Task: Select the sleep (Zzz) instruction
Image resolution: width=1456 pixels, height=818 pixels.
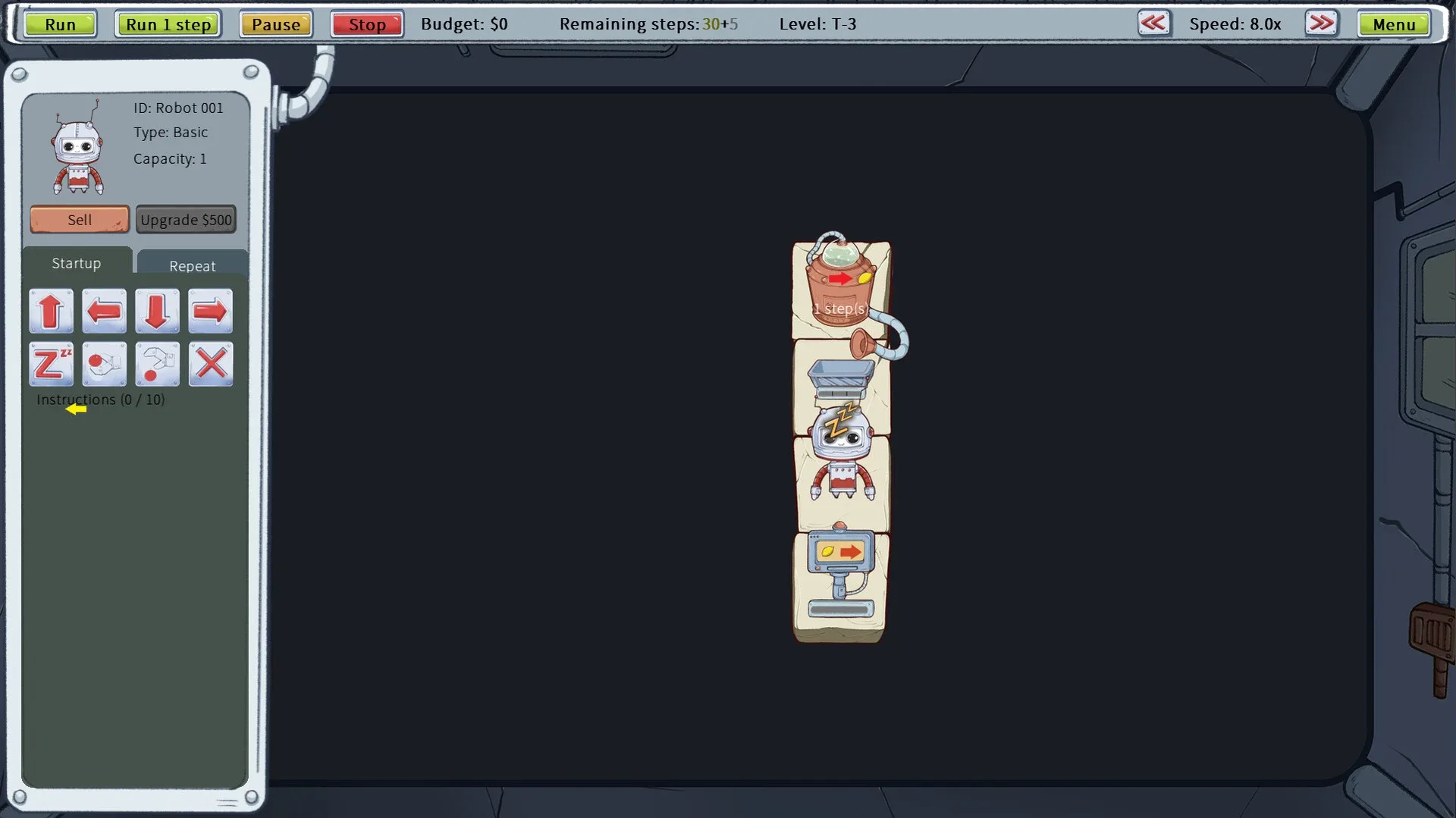Action: click(x=51, y=364)
